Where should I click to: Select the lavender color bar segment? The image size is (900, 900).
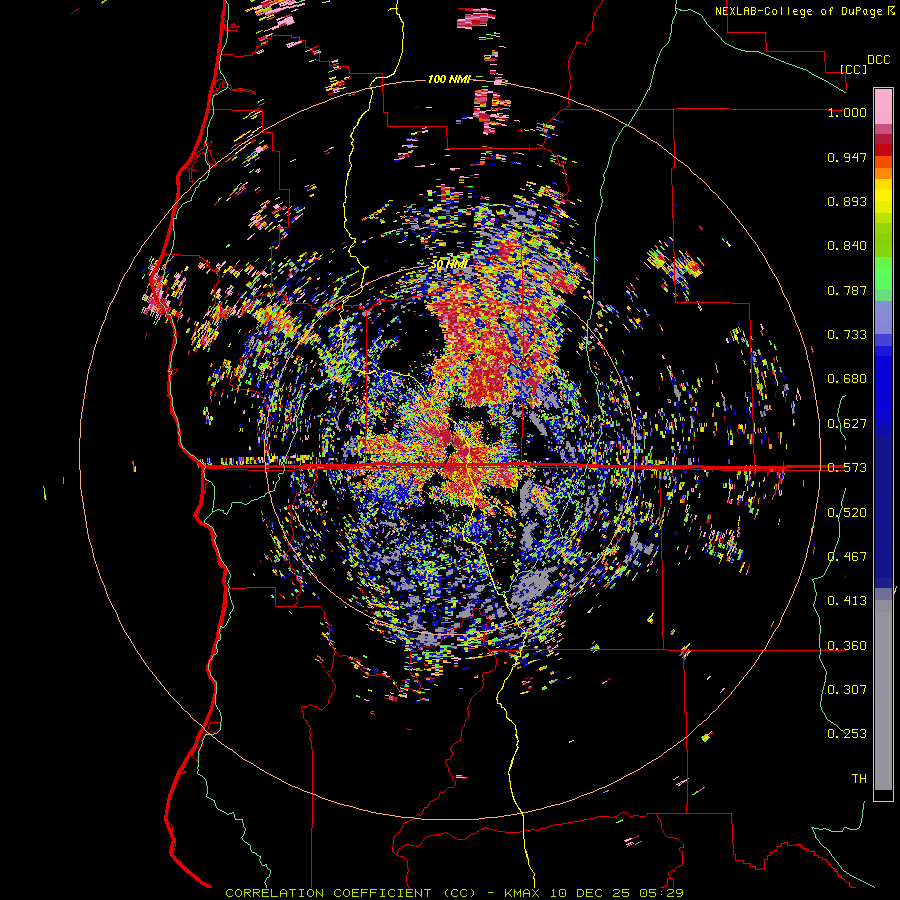point(883,317)
